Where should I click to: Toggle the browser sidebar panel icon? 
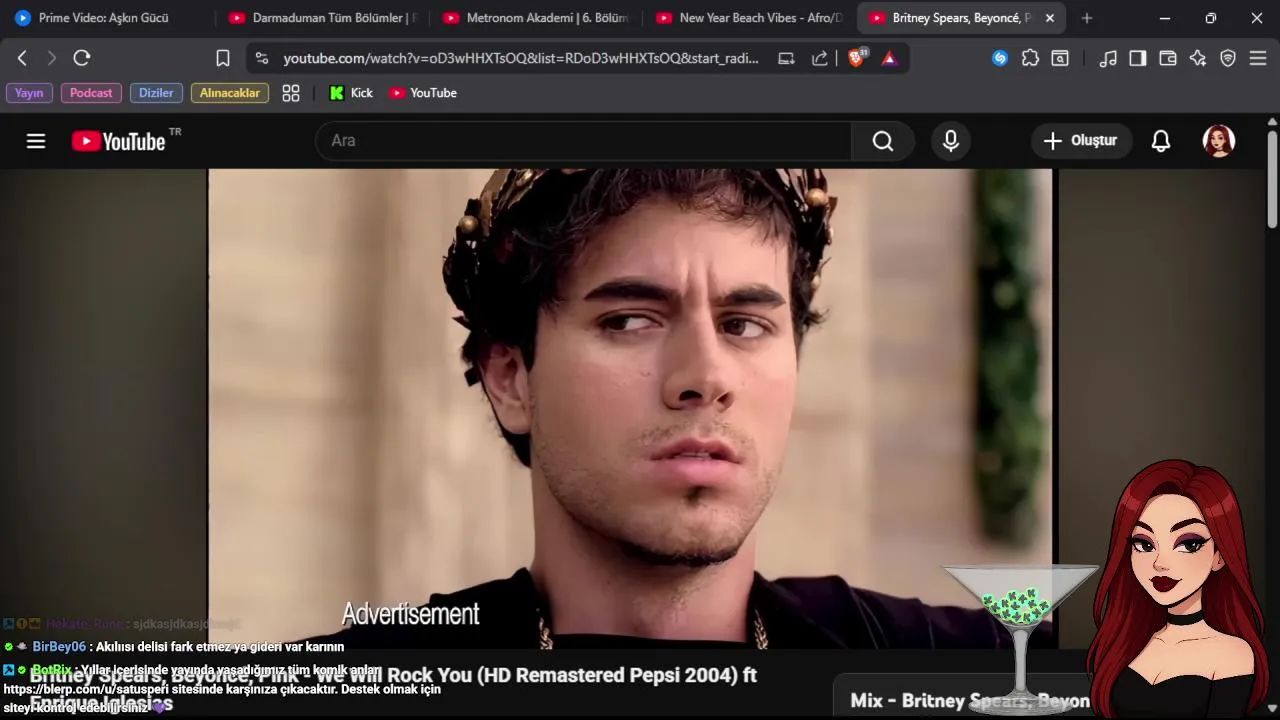coord(1138,58)
